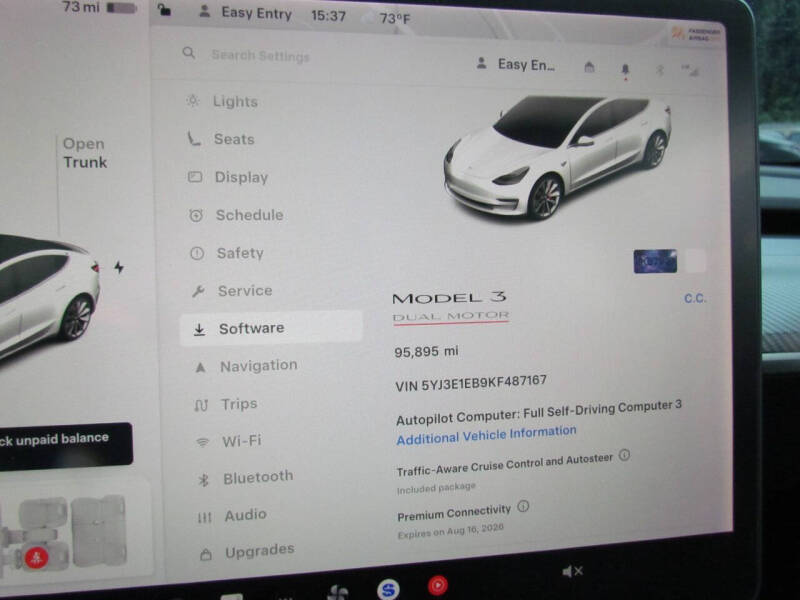Viewport: 800px width, 600px height.
Task: Tap Easy Entry profile in top status bar
Action: tap(245, 13)
